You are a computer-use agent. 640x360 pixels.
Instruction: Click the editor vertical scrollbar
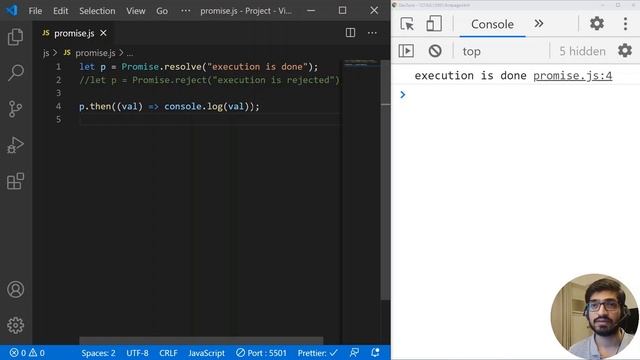385,180
